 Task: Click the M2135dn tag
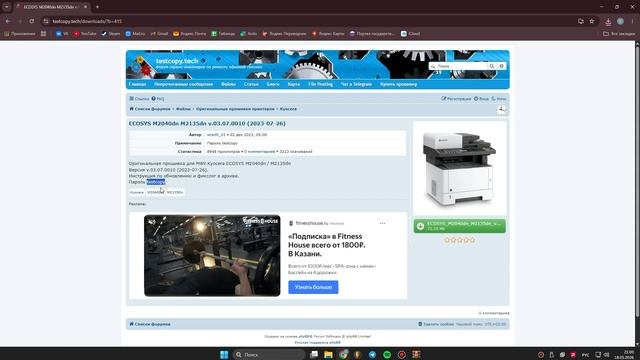(x=175, y=192)
